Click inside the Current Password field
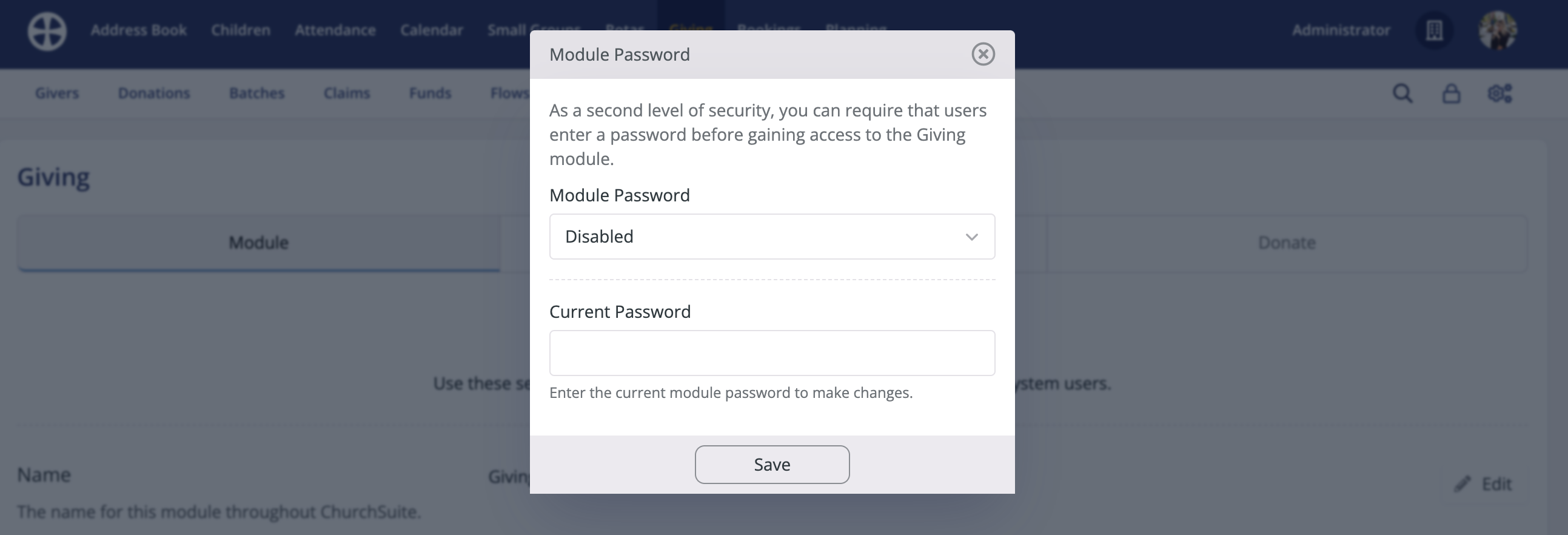 pyautogui.click(x=772, y=352)
